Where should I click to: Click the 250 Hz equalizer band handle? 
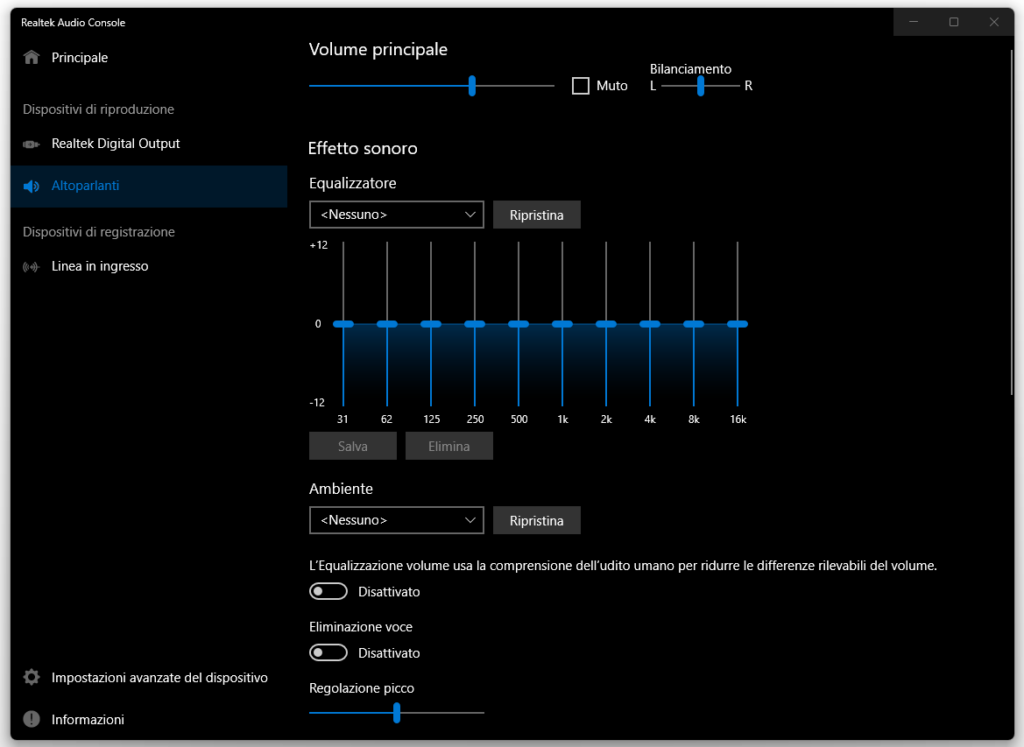(475, 324)
